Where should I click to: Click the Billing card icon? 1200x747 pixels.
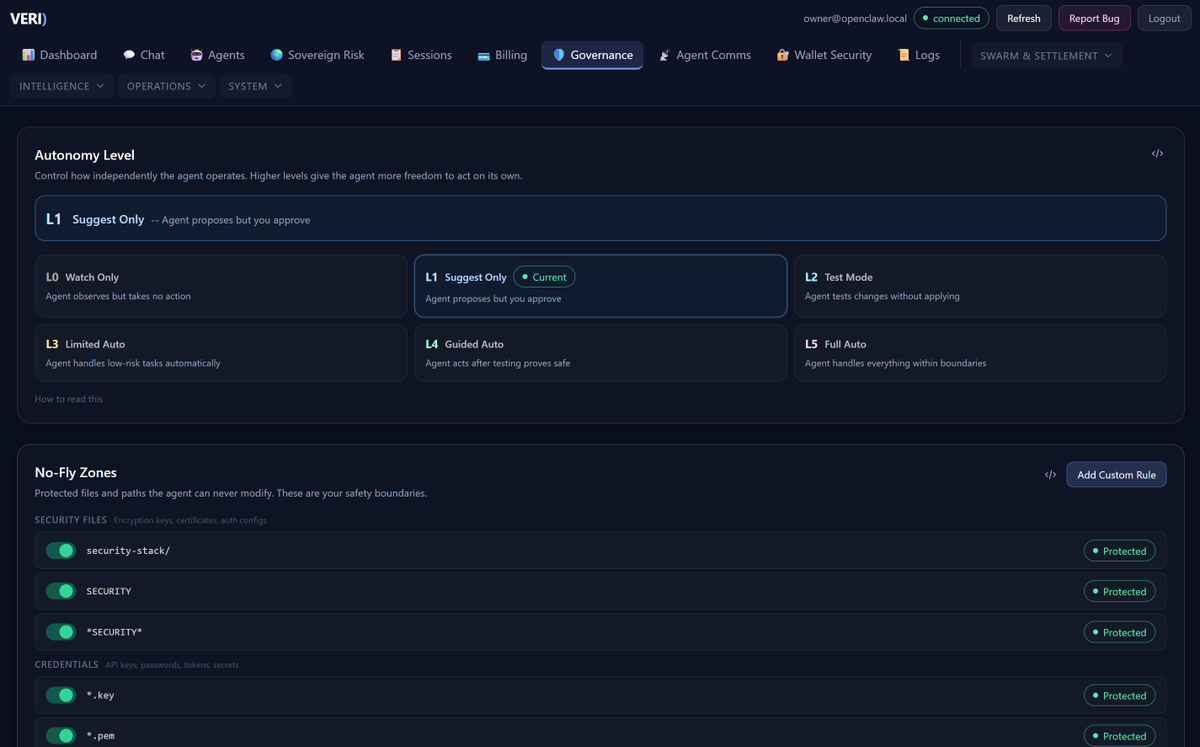click(x=483, y=55)
